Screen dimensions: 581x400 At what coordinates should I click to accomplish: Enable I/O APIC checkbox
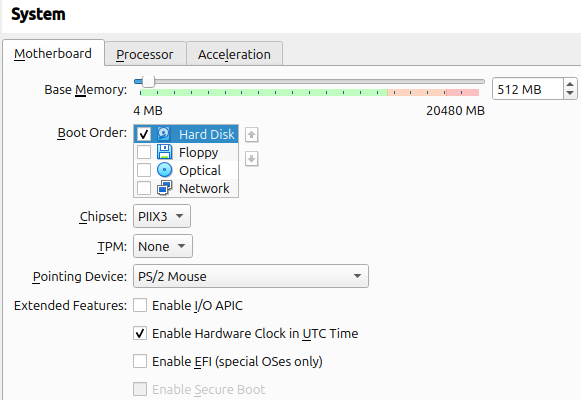click(x=140, y=306)
